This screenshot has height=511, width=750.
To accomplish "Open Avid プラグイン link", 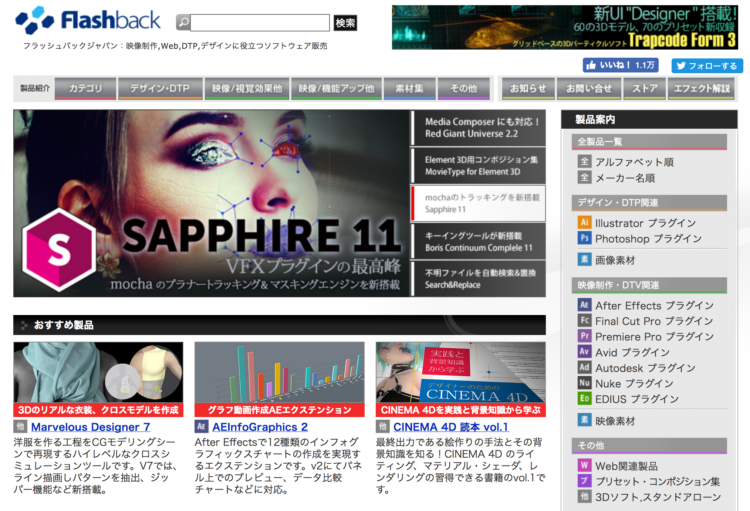I will [632, 352].
